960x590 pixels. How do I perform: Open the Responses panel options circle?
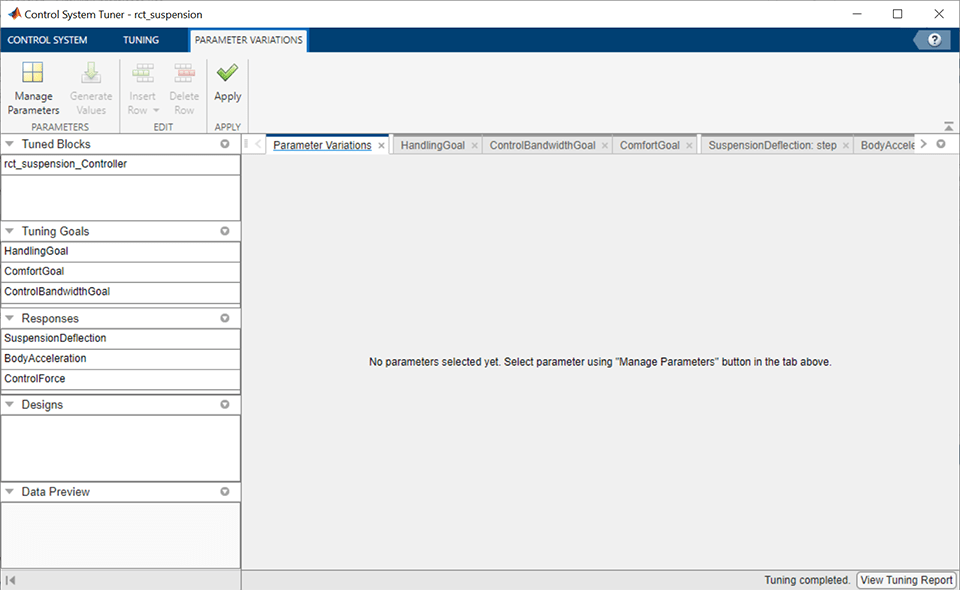[225, 318]
